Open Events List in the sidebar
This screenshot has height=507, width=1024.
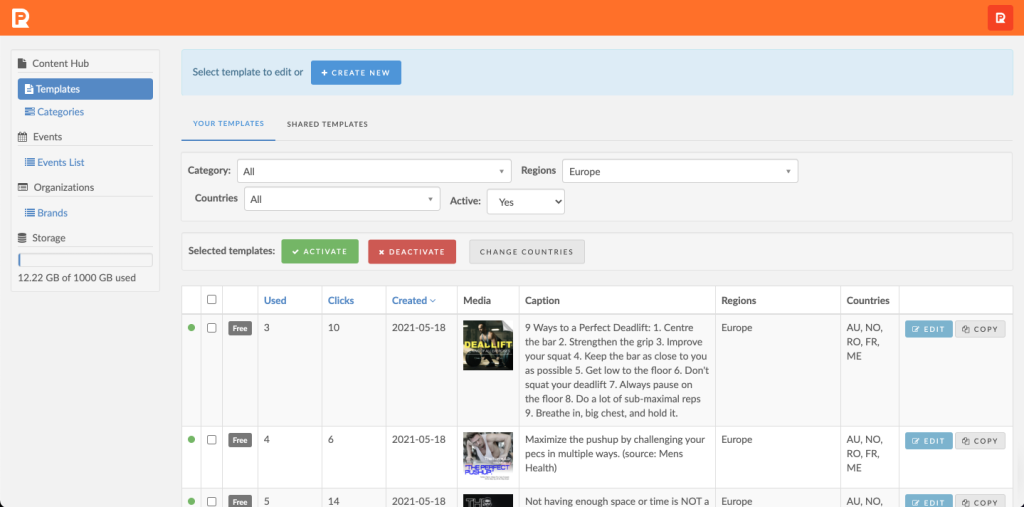point(60,162)
